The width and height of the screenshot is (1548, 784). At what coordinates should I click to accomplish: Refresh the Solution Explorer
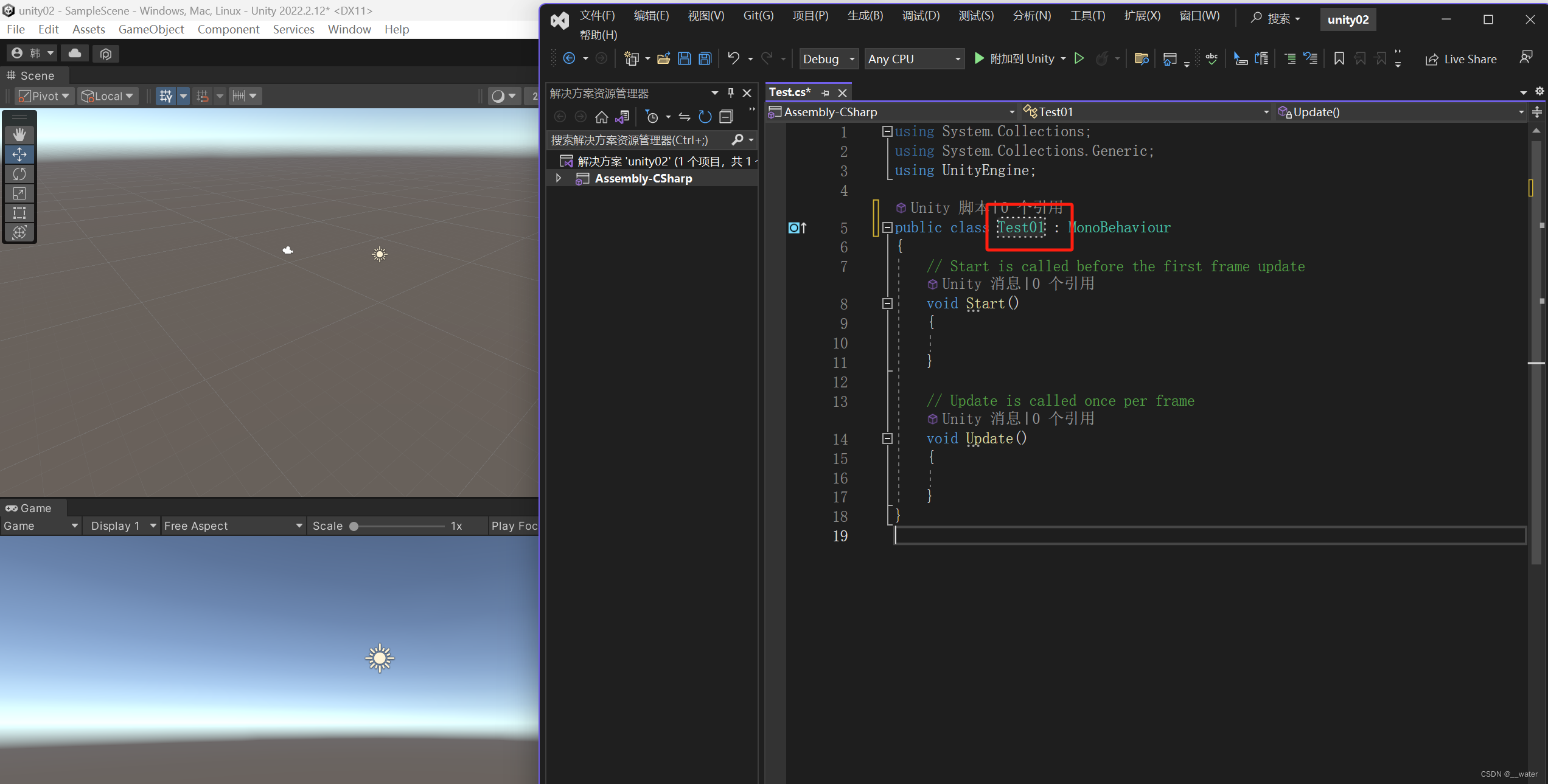705,117
